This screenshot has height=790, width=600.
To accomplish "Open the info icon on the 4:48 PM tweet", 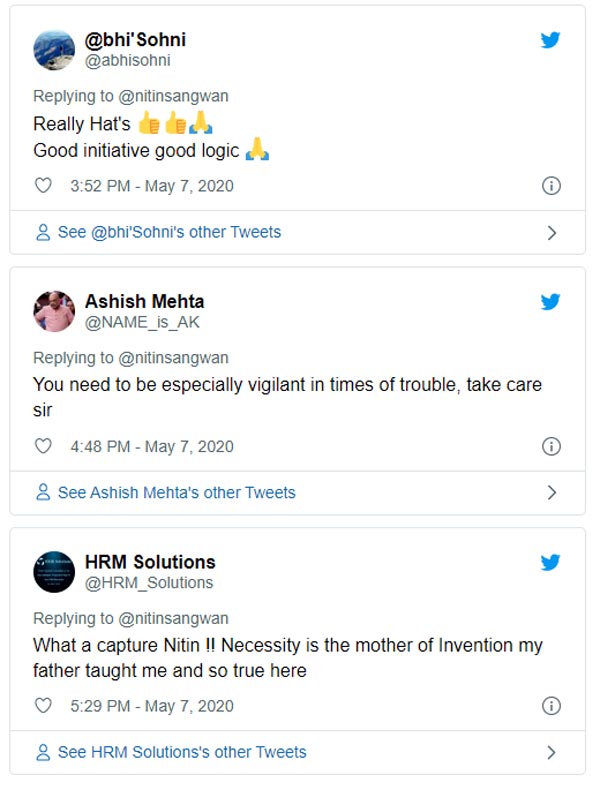I will 550,446.
